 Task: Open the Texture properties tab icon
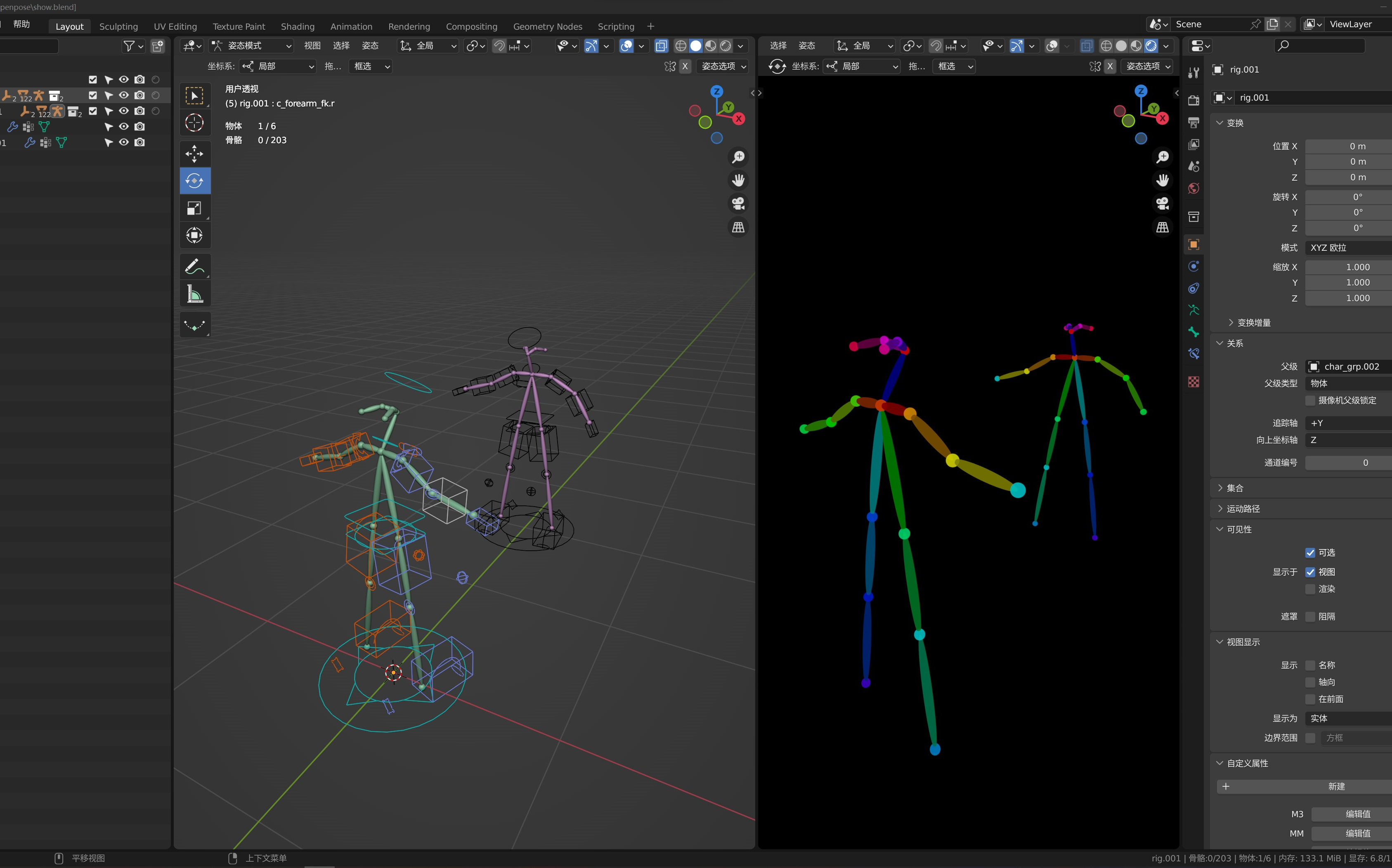(1193, 382)
